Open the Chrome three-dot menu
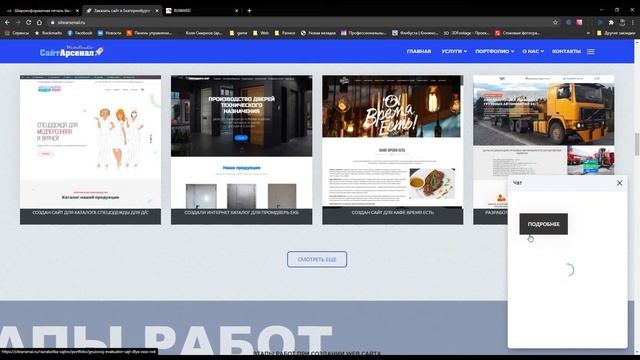Screen dimensions: 640x360 (633, 22)
